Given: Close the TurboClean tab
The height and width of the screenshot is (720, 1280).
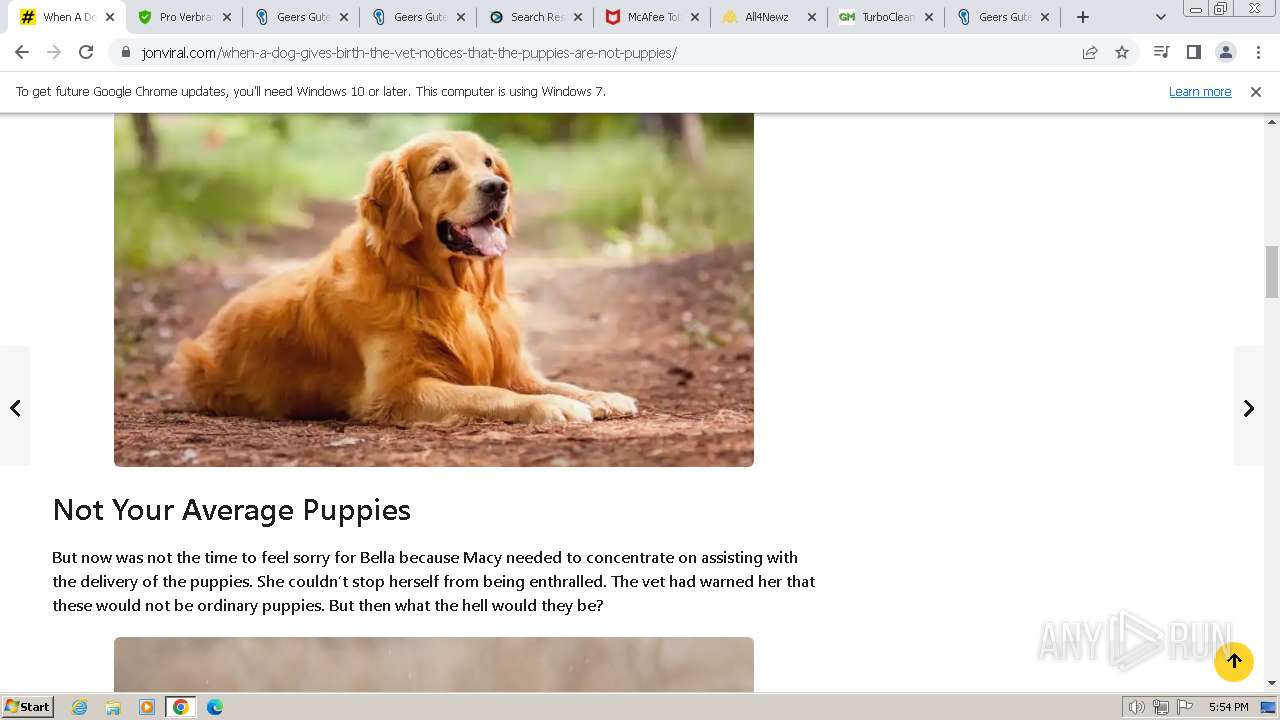Looking at the screenshot, I should click(x=929, y=17).
